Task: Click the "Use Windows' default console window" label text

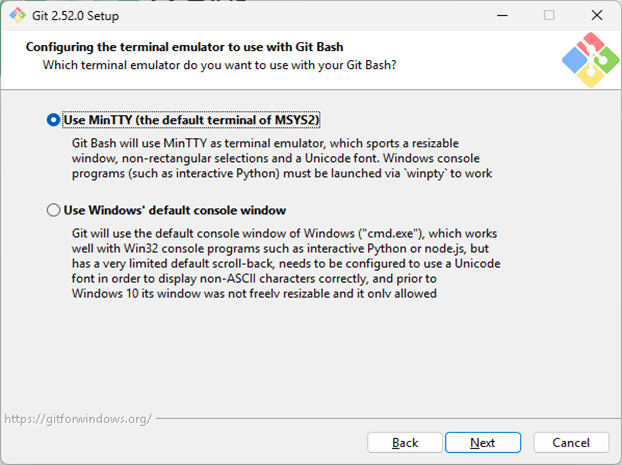Action: pos(175,211)
